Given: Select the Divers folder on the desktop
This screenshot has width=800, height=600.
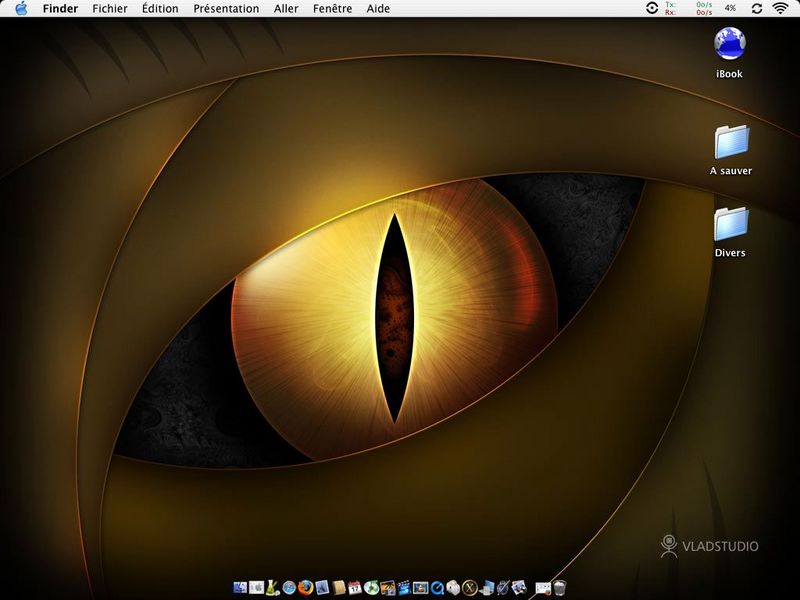Looking at the screenshot, I should [731, 223].
